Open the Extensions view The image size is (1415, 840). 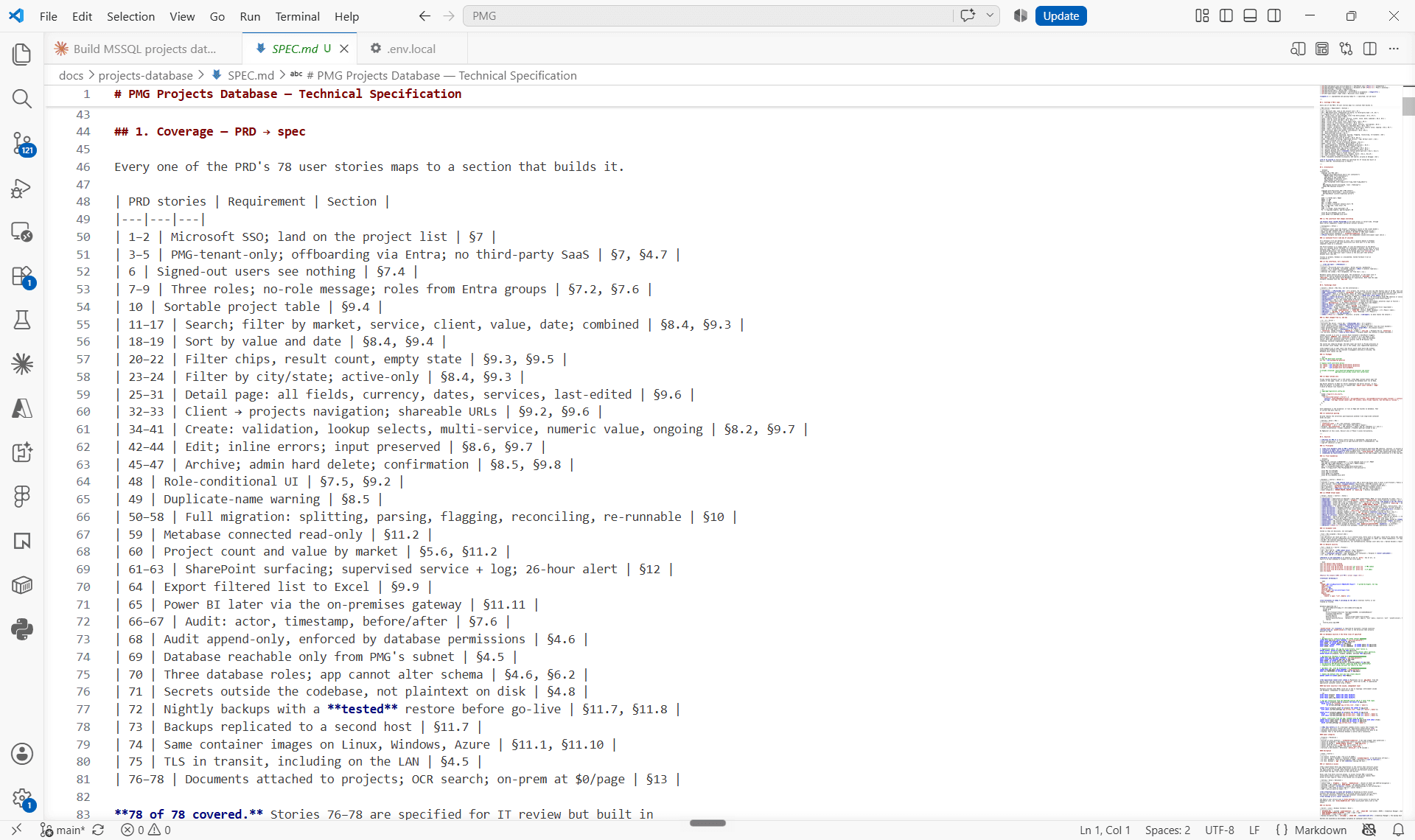(22, 276)
